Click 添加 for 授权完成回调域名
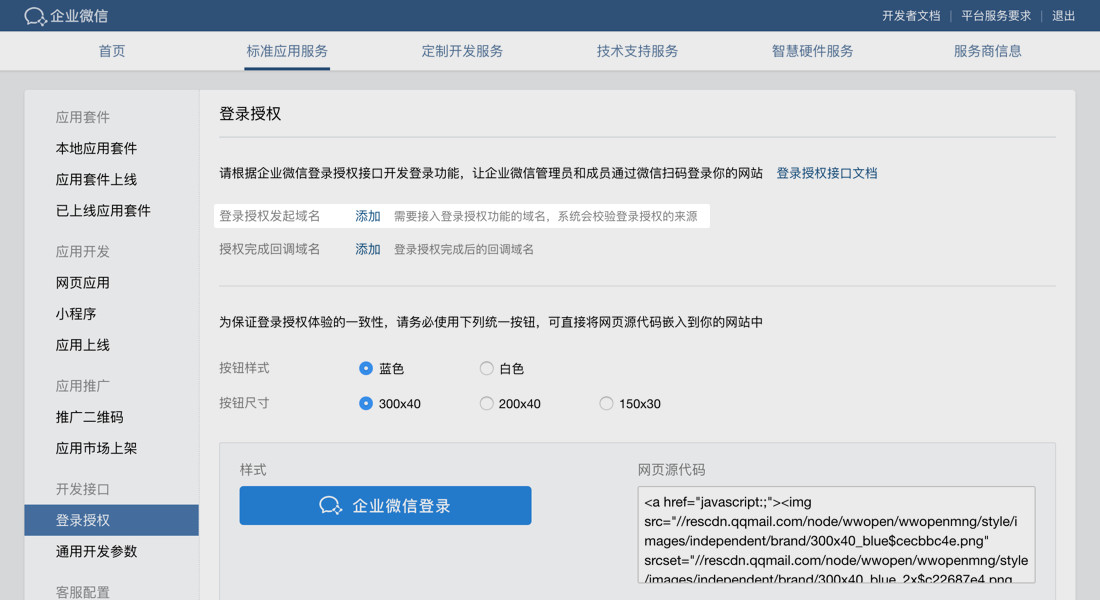Image resolution: width=1100 pixels, height=600 pixels. (x=368, y=249)
